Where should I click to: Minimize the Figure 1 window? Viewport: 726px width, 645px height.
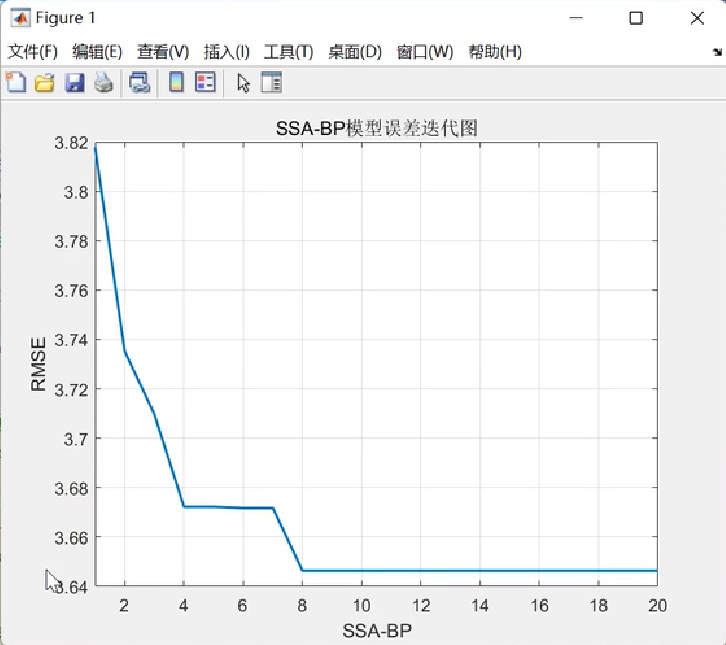[x=576, y=18]
